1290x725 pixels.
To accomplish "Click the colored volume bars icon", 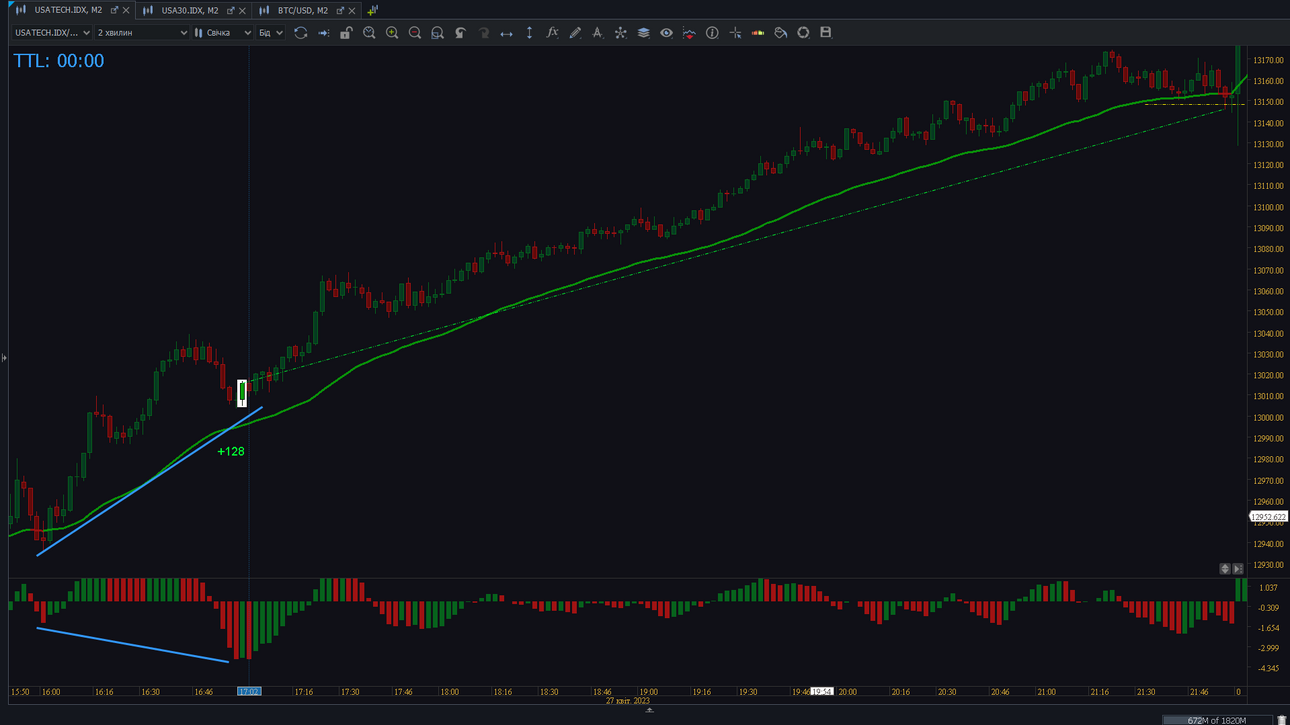I will click(x=758, y=33).
